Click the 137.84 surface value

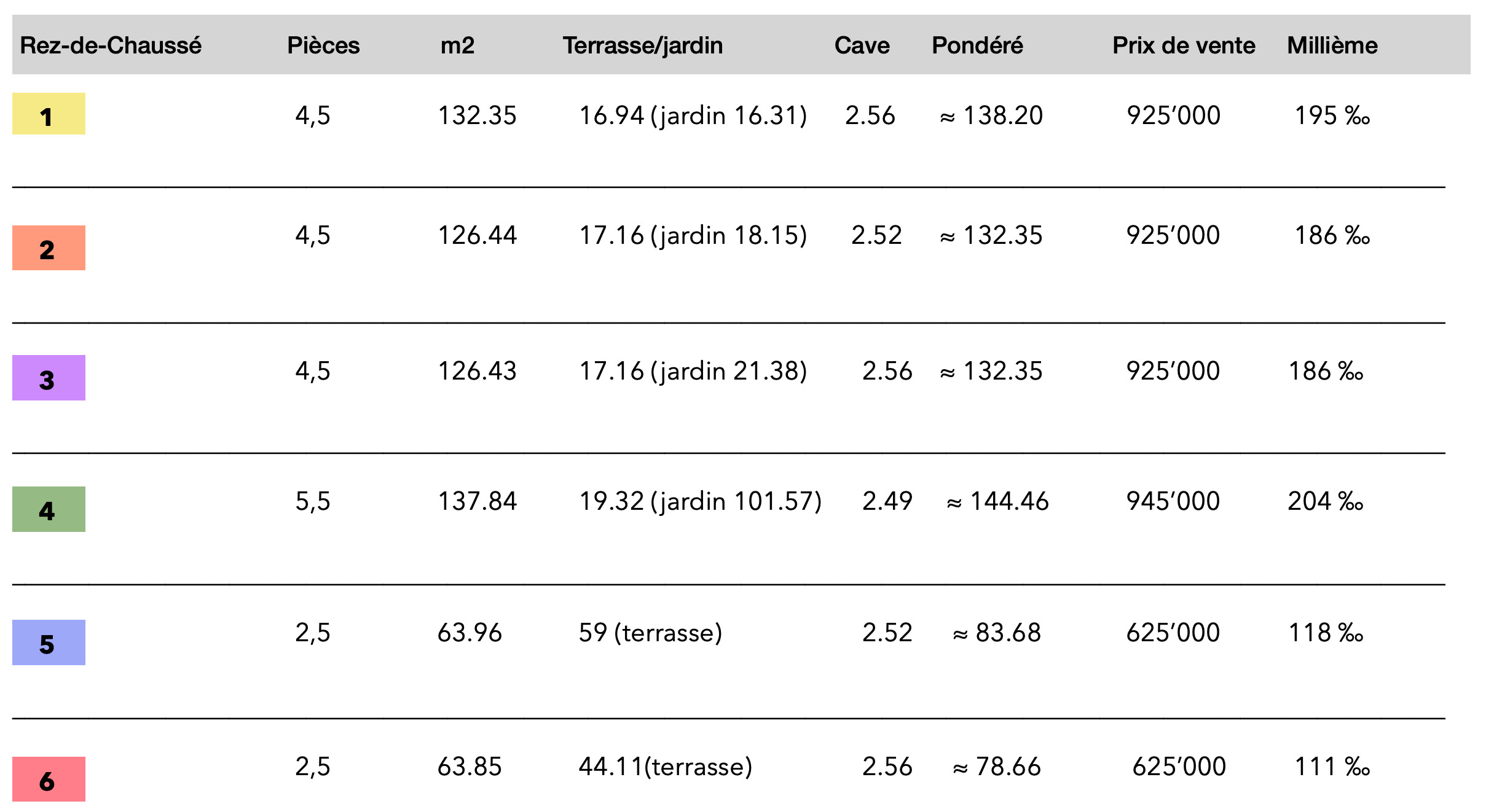click(477, 501)
